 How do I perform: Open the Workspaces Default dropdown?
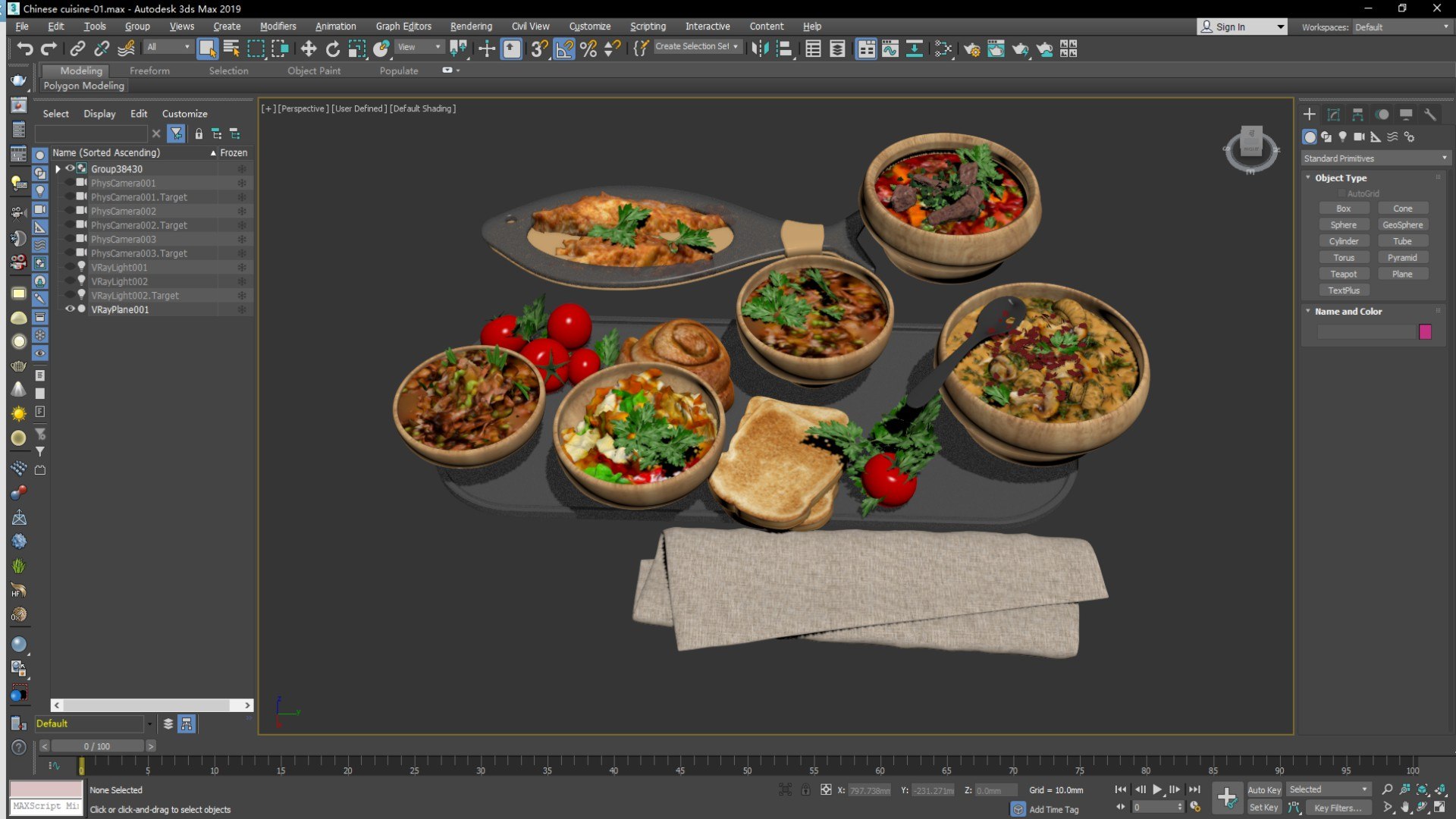tap(1402, 27)
